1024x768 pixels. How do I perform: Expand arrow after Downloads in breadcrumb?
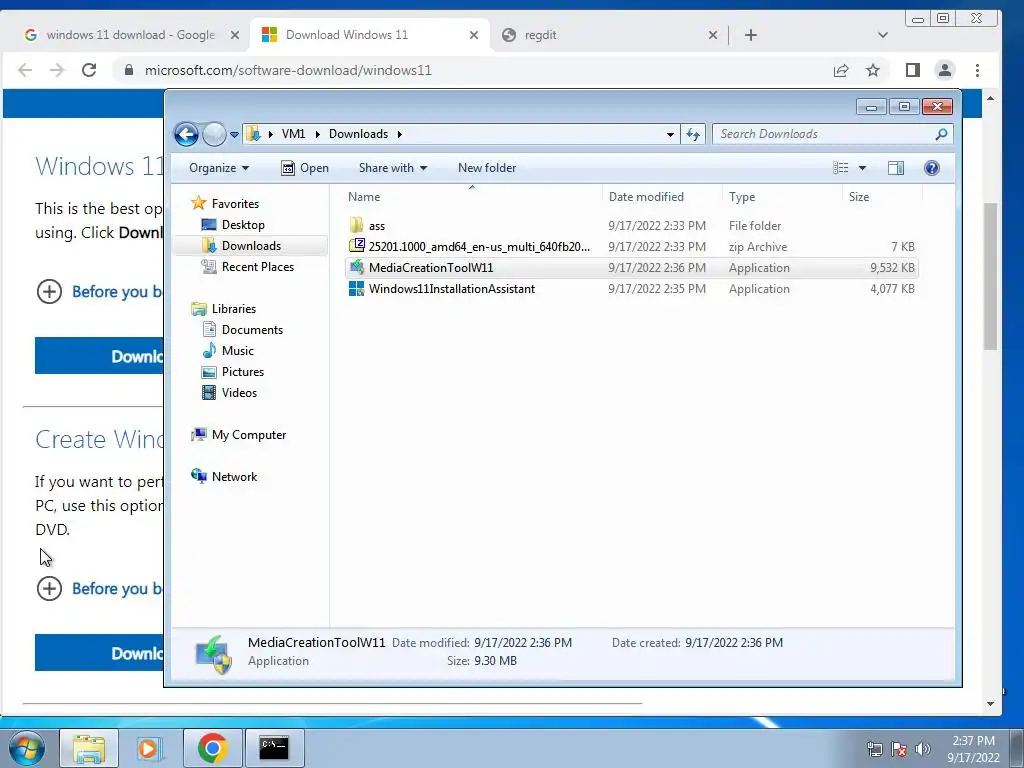(x=399, y=135)
